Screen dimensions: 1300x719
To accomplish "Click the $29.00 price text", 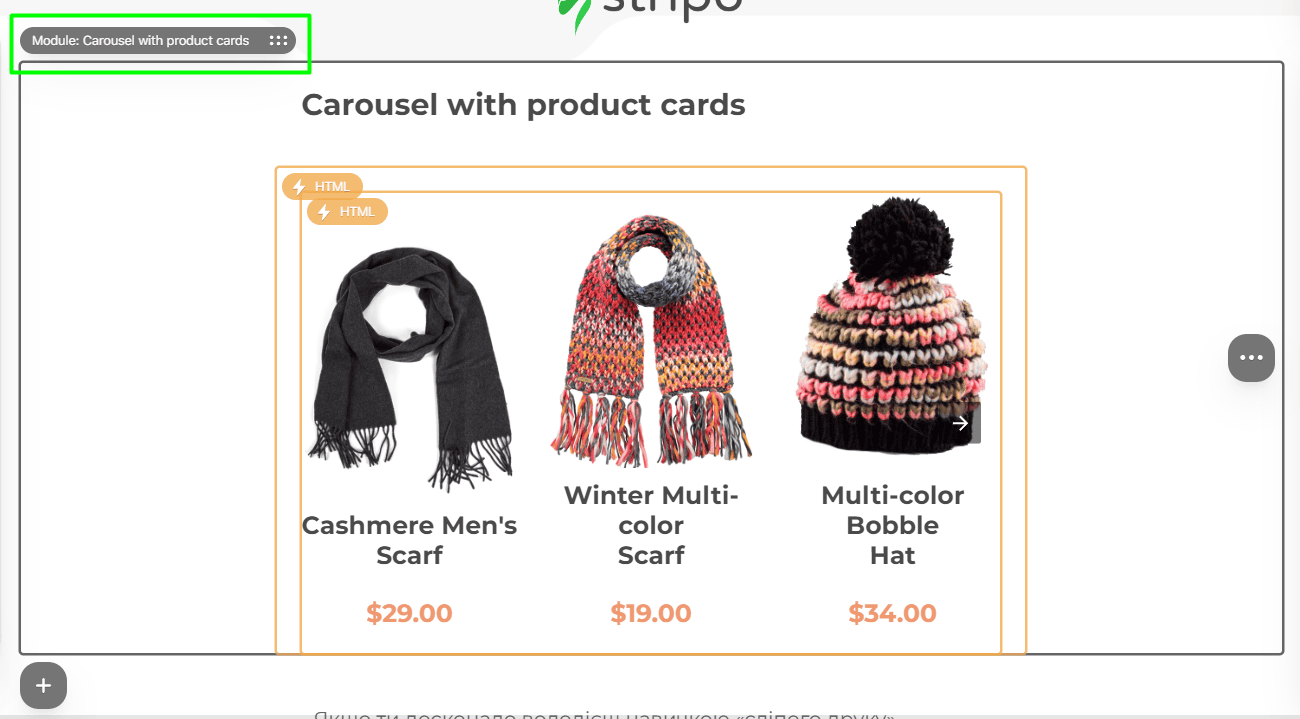I will 410,613.
